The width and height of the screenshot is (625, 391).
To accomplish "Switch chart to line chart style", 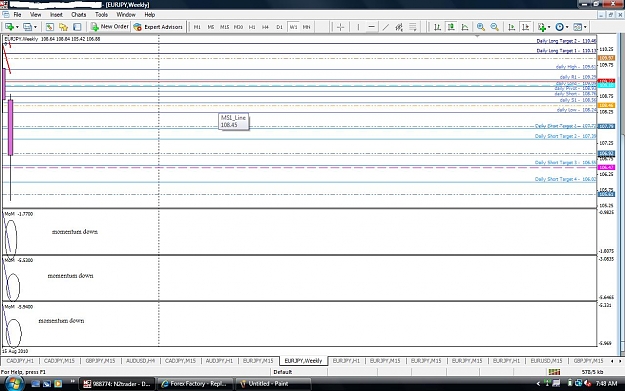I will [x=465, y=27].
